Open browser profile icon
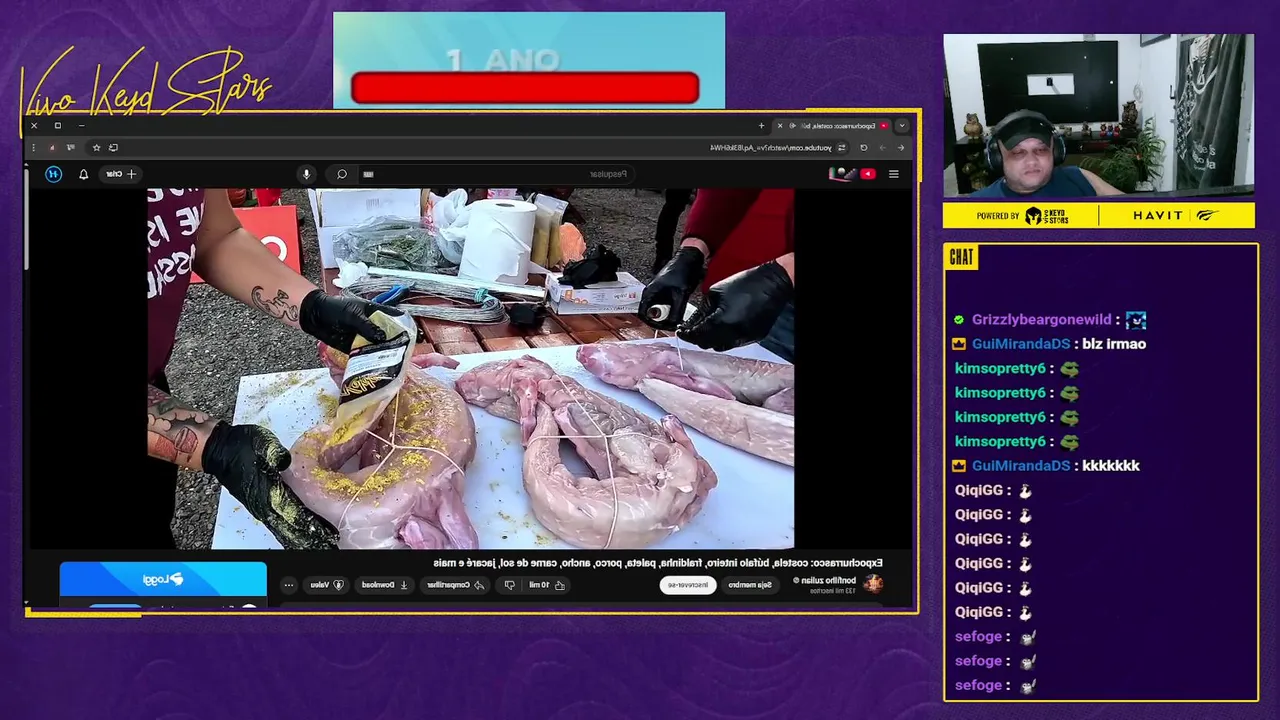 tap(52, 147)
